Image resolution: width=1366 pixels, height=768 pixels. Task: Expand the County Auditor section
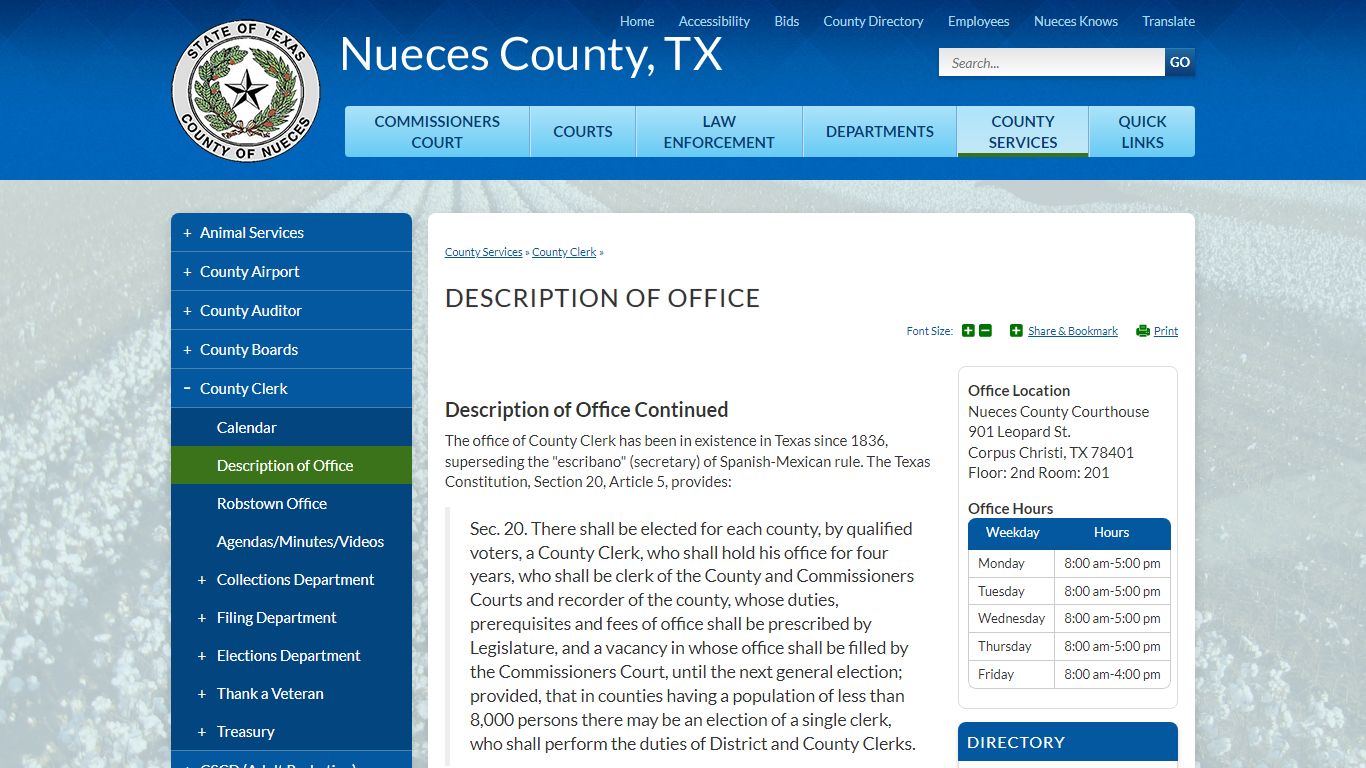(187, 311)
